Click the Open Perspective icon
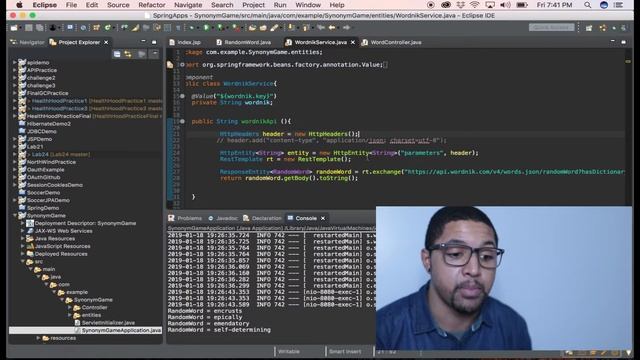 point(589,28)
